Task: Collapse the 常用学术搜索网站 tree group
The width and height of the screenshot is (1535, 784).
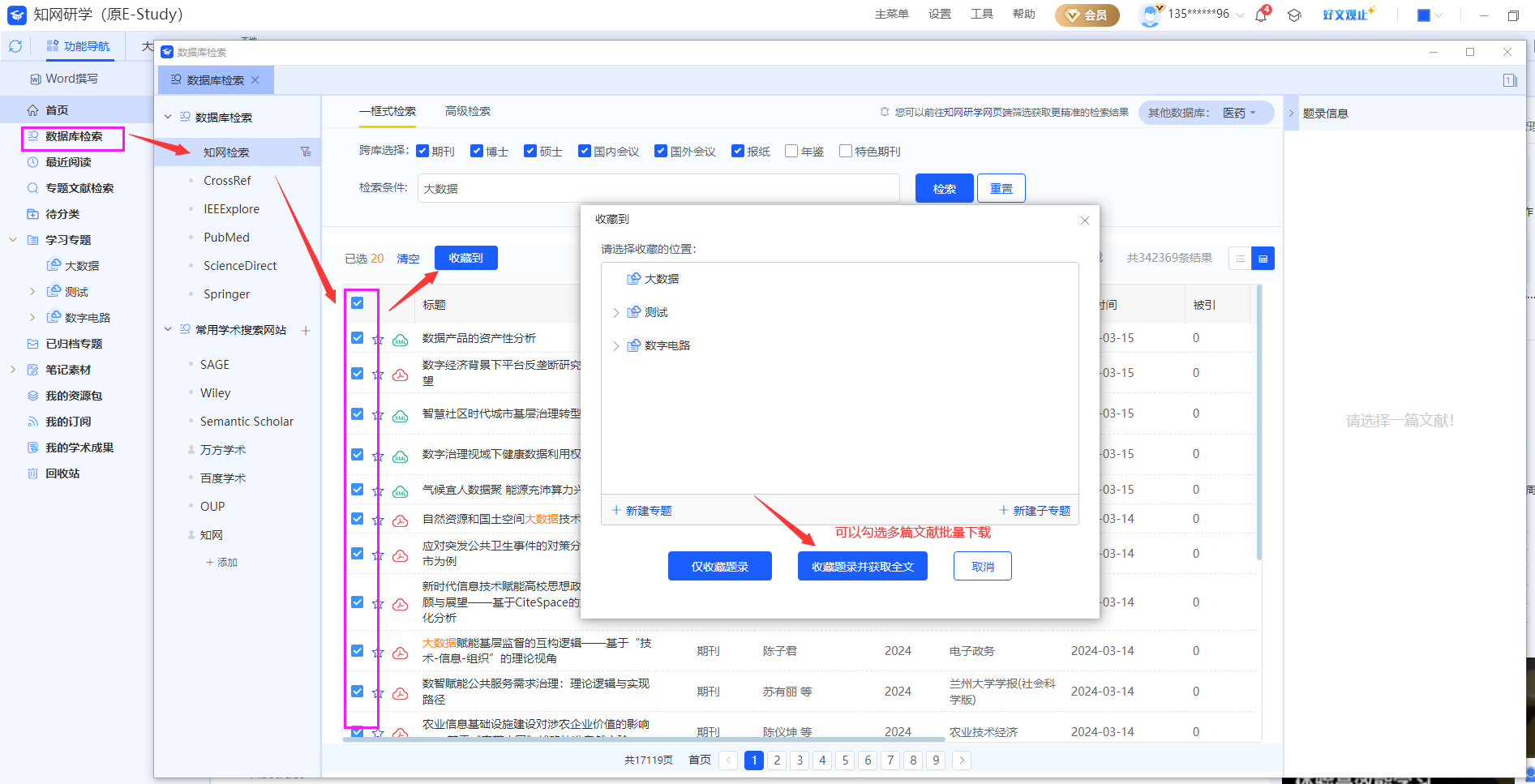Action: 168,329
